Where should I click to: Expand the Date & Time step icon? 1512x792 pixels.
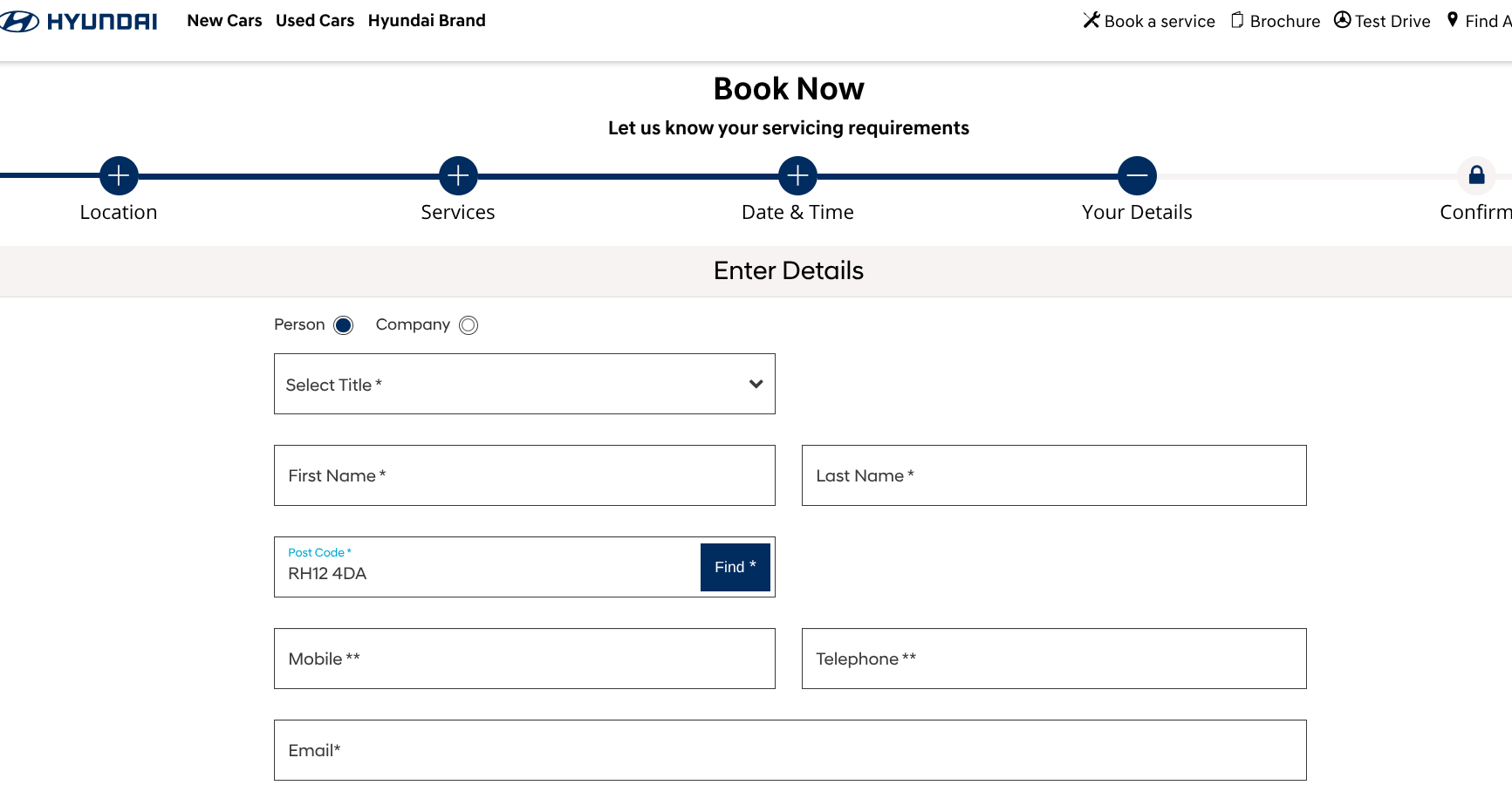pyautogui.click(x=797, y=176)
